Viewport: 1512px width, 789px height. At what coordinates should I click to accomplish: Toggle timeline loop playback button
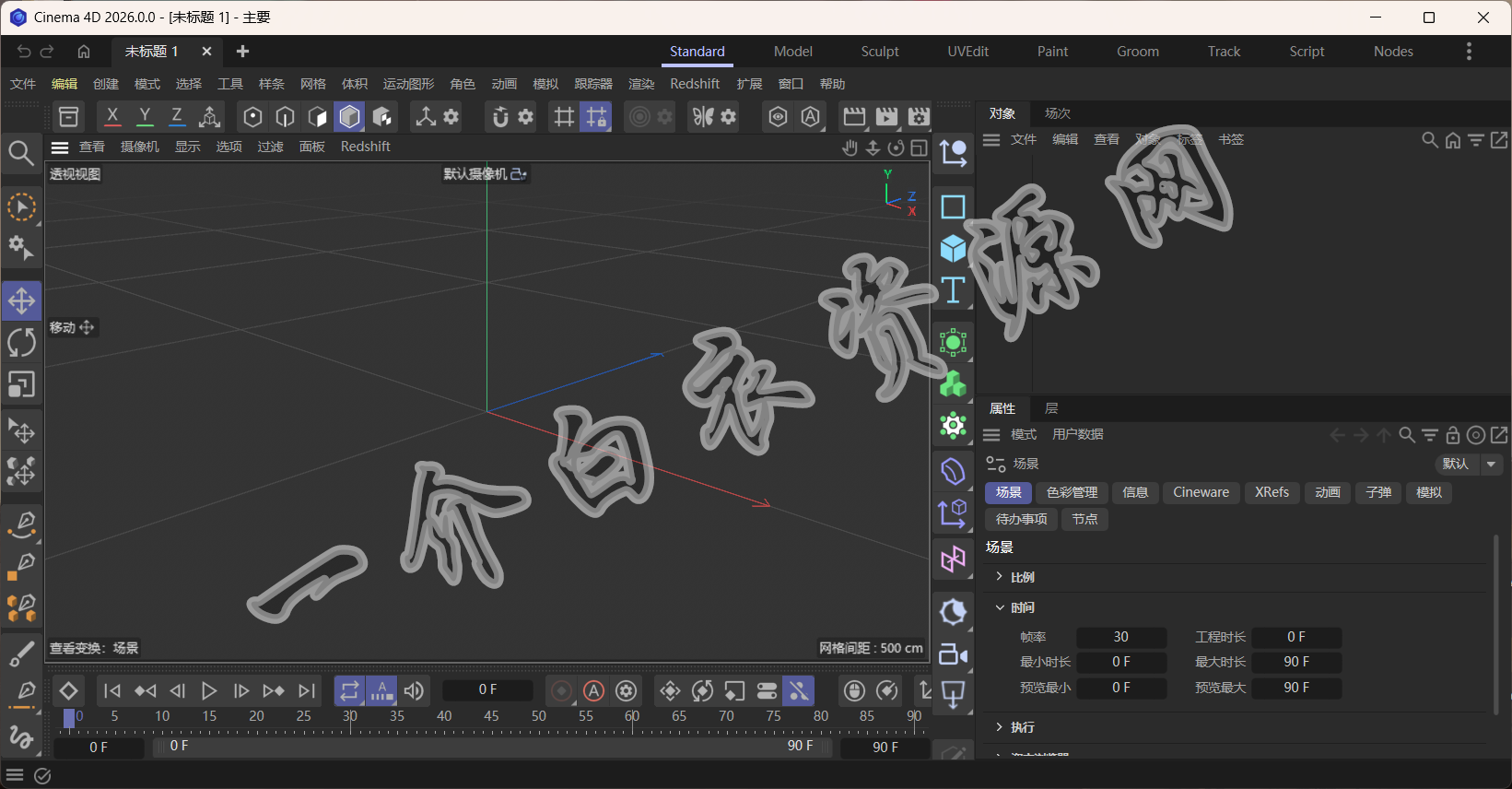pos(349,691)
